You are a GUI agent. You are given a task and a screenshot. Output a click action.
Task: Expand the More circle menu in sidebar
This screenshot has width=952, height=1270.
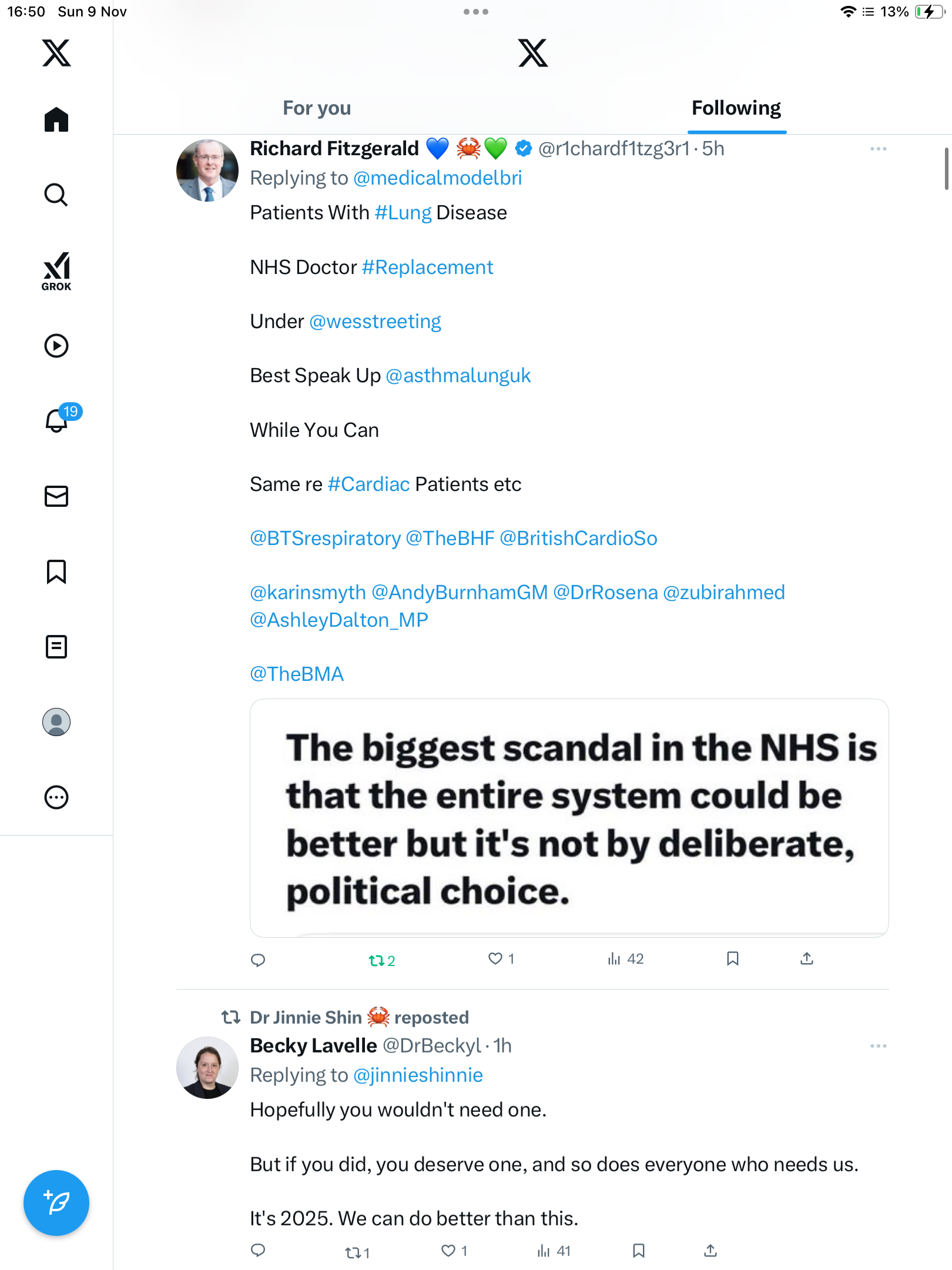pos(56,797)
